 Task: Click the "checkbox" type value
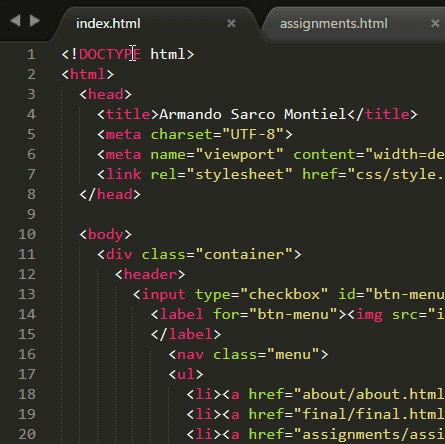click(284, 294)
